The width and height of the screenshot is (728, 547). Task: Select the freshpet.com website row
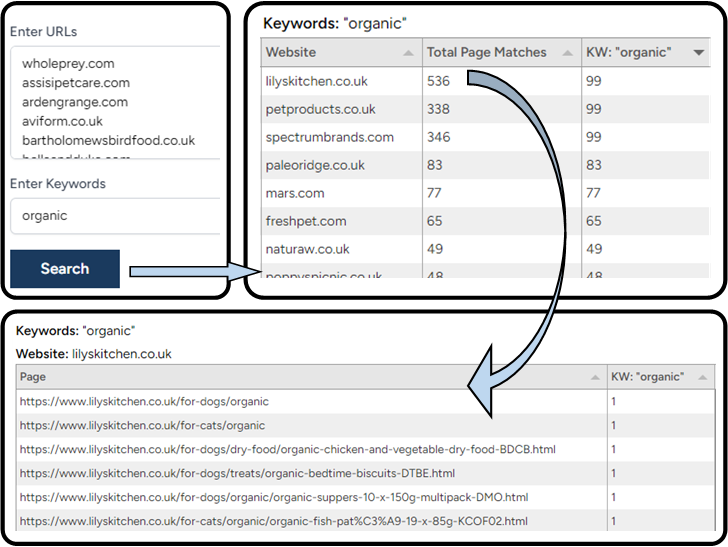[306, 221]
